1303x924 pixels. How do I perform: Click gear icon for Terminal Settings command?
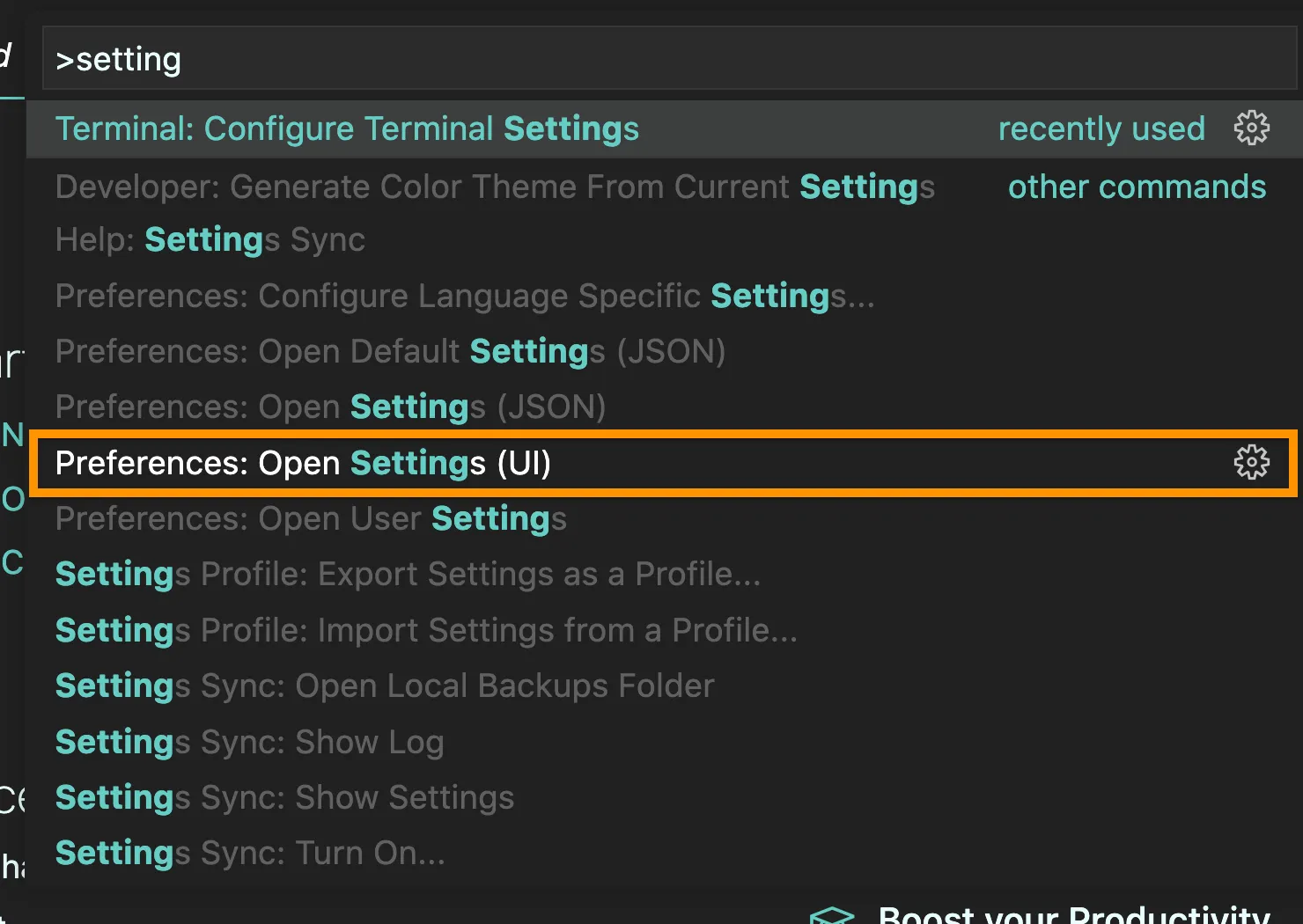click(1251, 128)
